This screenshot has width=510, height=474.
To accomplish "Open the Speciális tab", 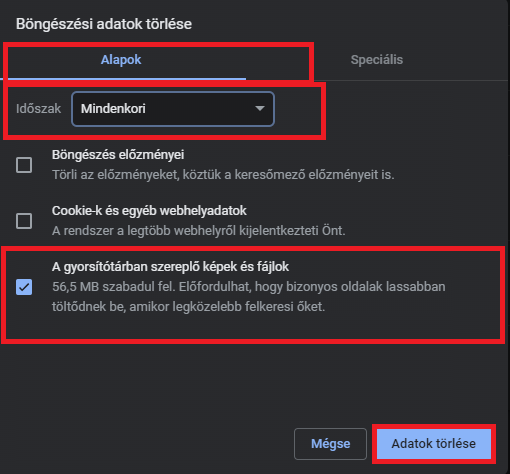I will coord(377,60).
